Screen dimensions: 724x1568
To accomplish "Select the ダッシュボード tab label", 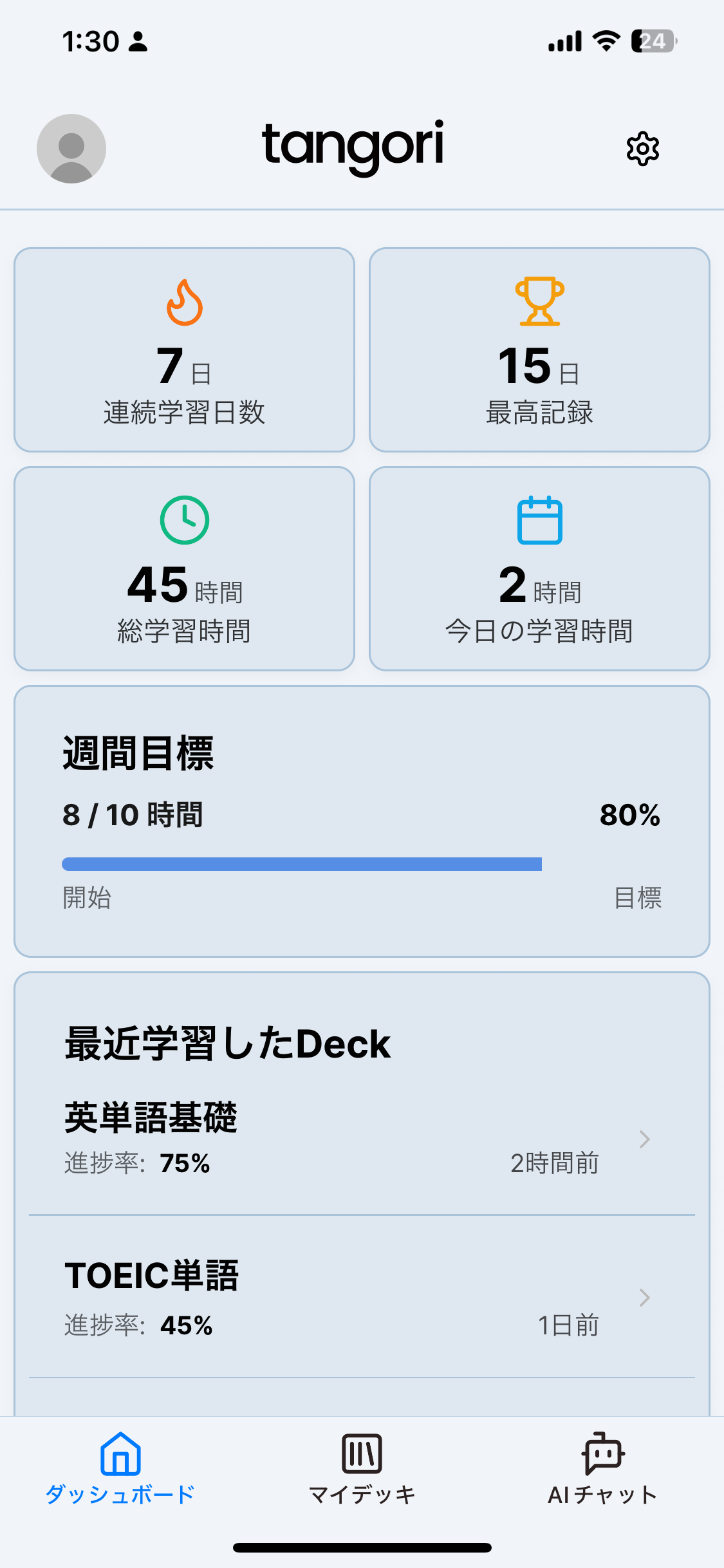I will coord(120,1494).
